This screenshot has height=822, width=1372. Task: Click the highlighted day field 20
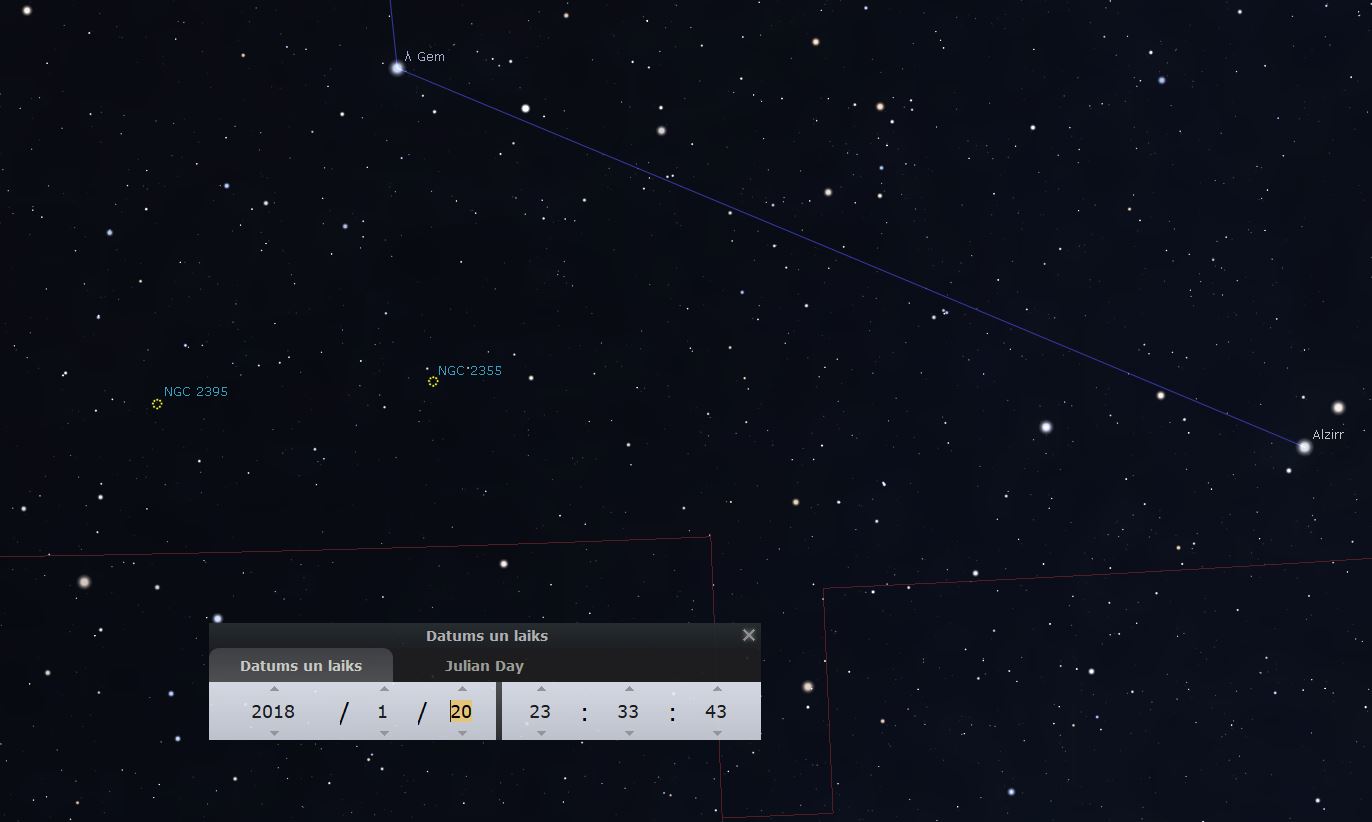coord(461,712)
